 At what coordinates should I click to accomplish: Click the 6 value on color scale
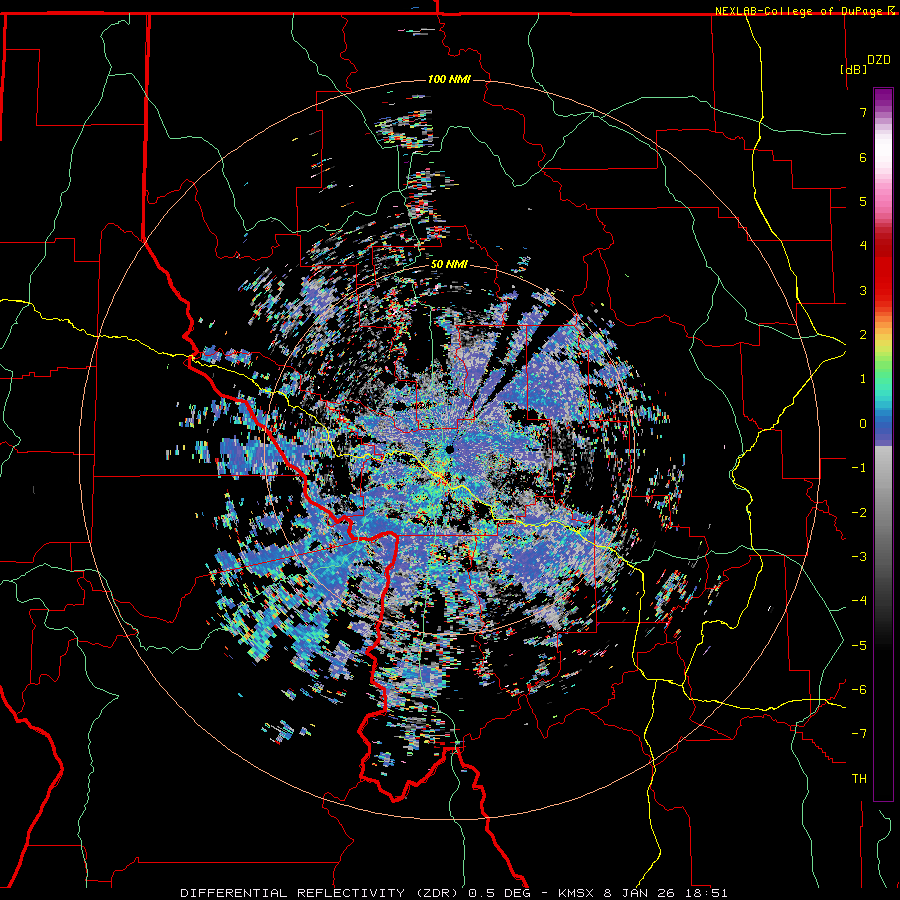tap(863, 157)
